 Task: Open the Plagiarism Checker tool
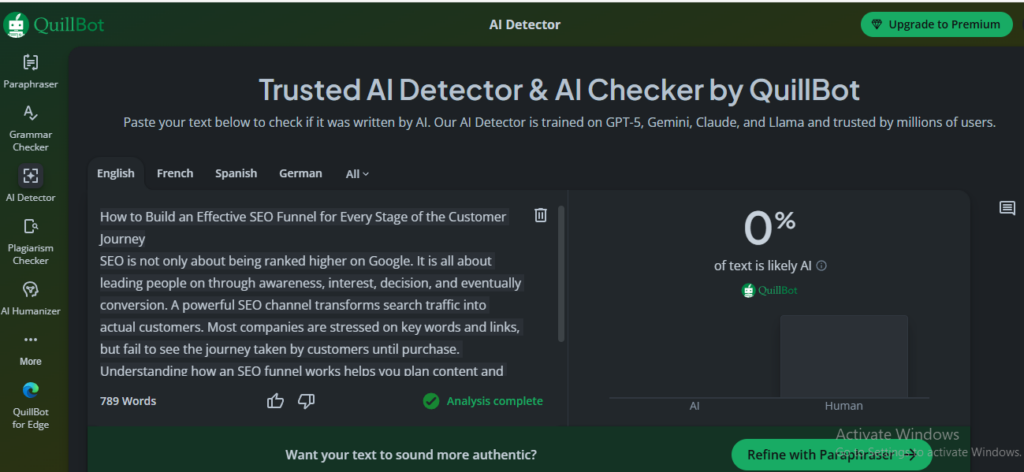click(30, 227)
